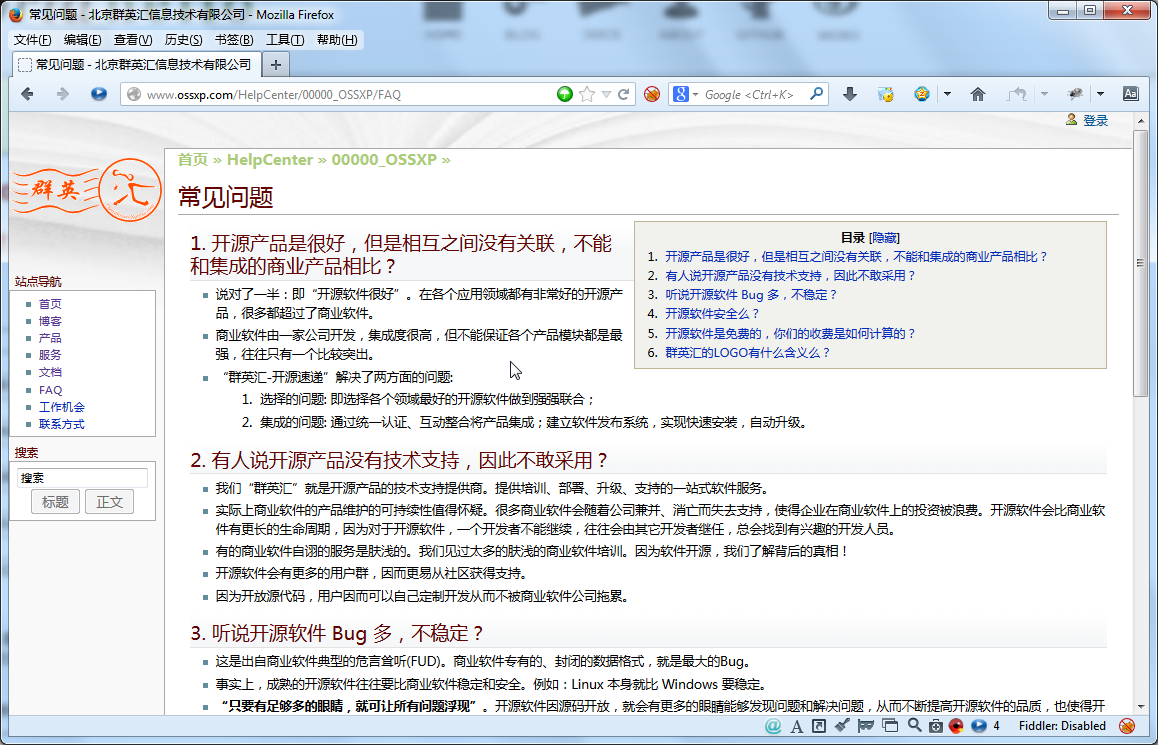Open the bookmark history dropdown in address bar
1158x745 pixels.
[x=606, y=95]
